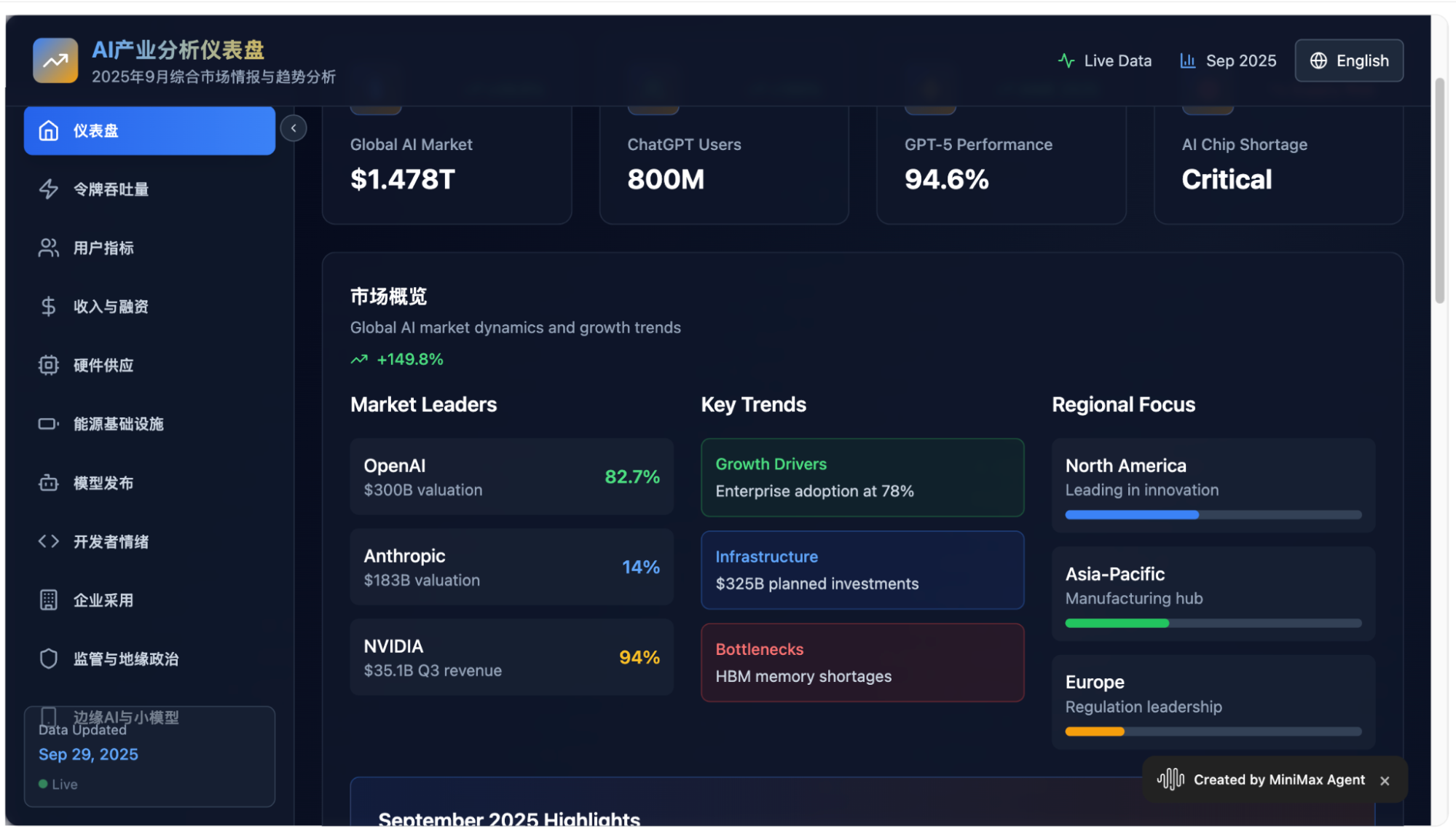Open the OpenAI market leader card
1456x840 pixels.
tap(511, 476)
